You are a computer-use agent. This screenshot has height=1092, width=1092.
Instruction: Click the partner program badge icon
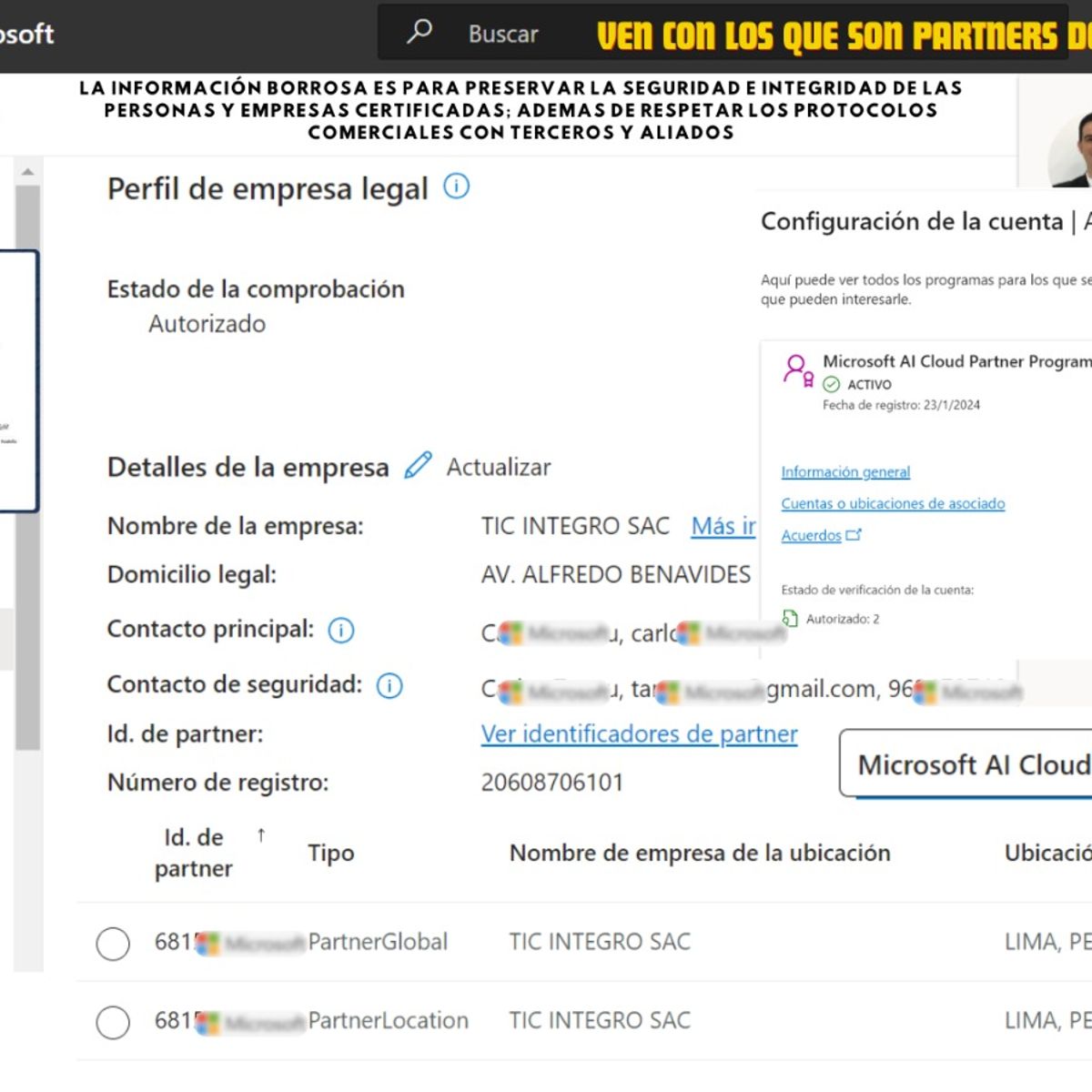pyautogui.click(x=798, y=370)
